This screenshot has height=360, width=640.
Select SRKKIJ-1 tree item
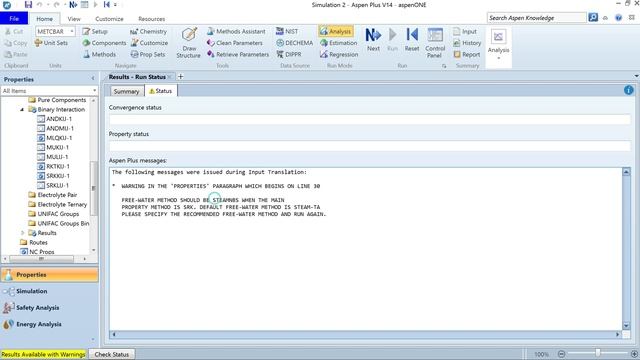click(x=53, y=176)
